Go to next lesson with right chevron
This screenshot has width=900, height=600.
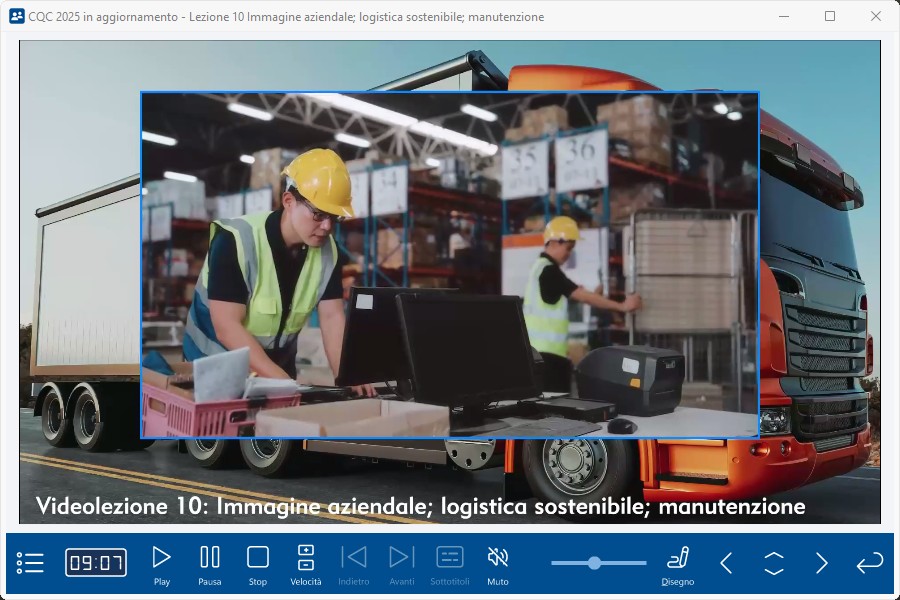(822, 563)
